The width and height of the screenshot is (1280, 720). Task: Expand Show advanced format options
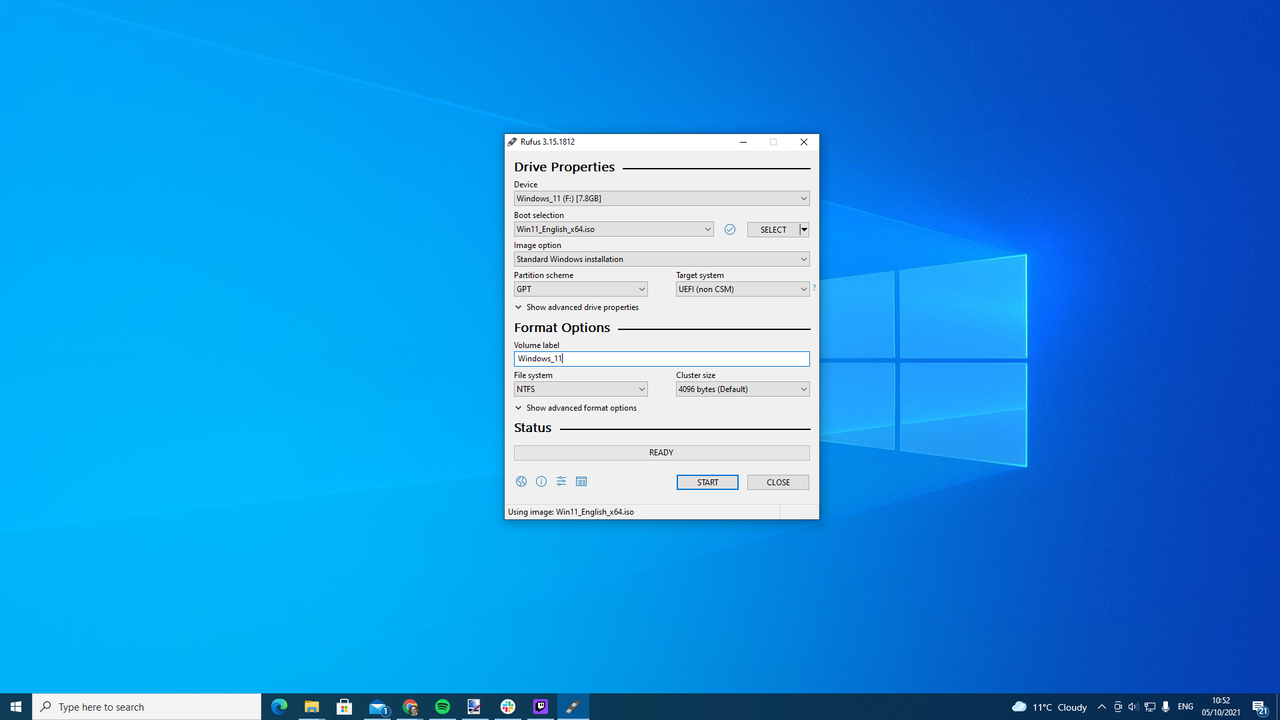point(576,408)
